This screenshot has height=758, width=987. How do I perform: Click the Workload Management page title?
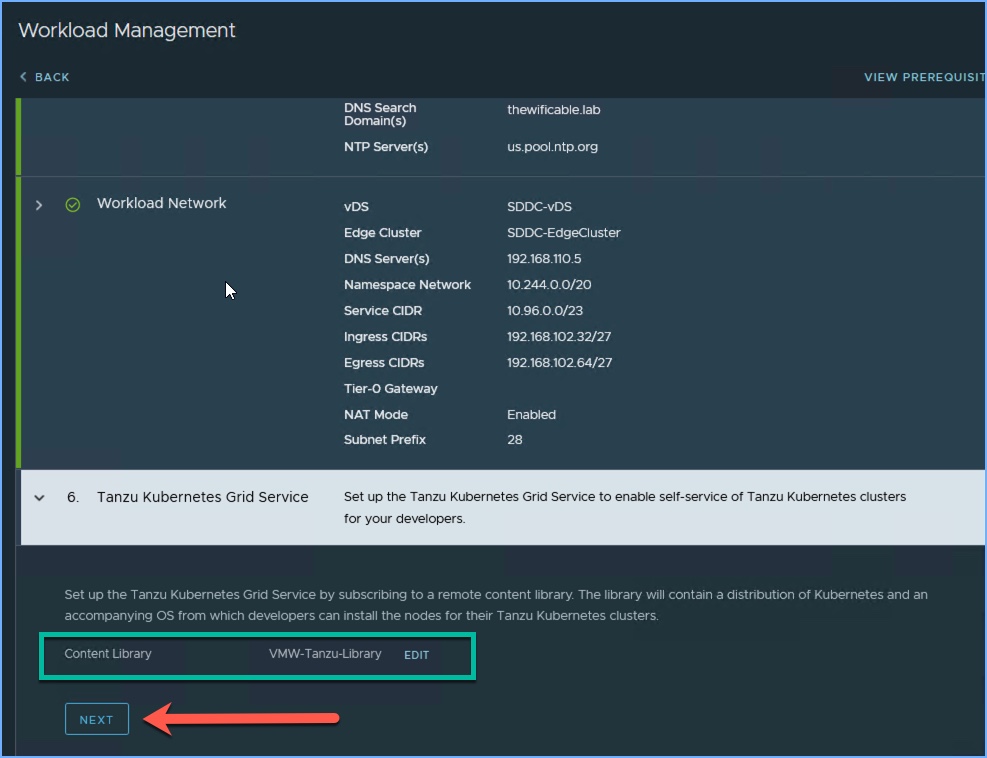127,30
